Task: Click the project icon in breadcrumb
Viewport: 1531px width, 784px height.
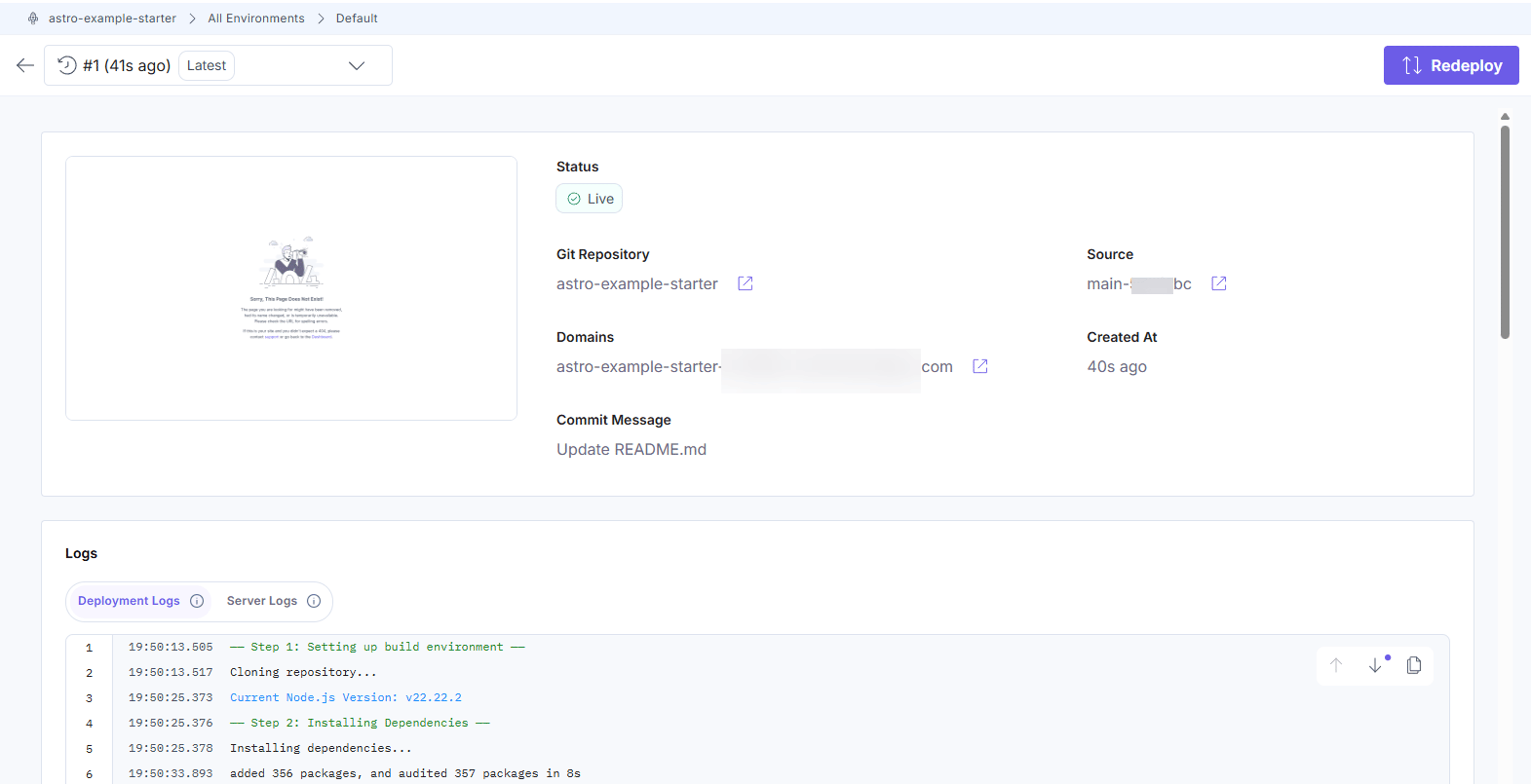Action: tap(33, 18)
